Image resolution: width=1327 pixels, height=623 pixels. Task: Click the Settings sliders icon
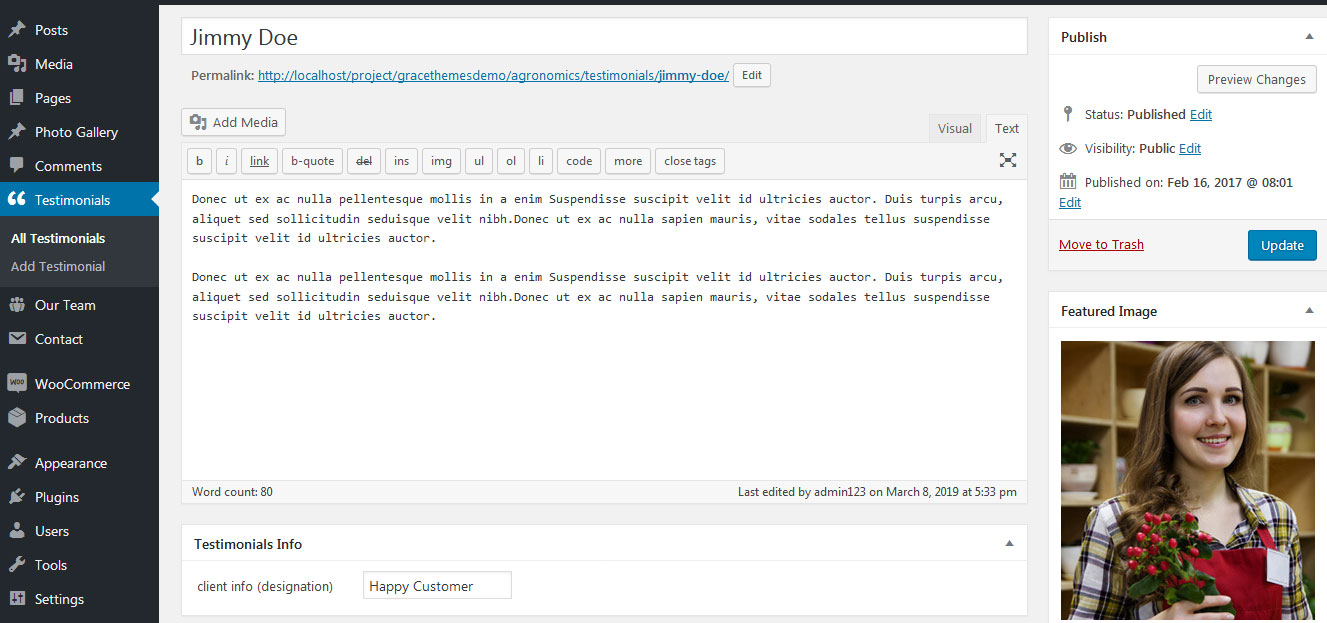(x=17, y=599)
